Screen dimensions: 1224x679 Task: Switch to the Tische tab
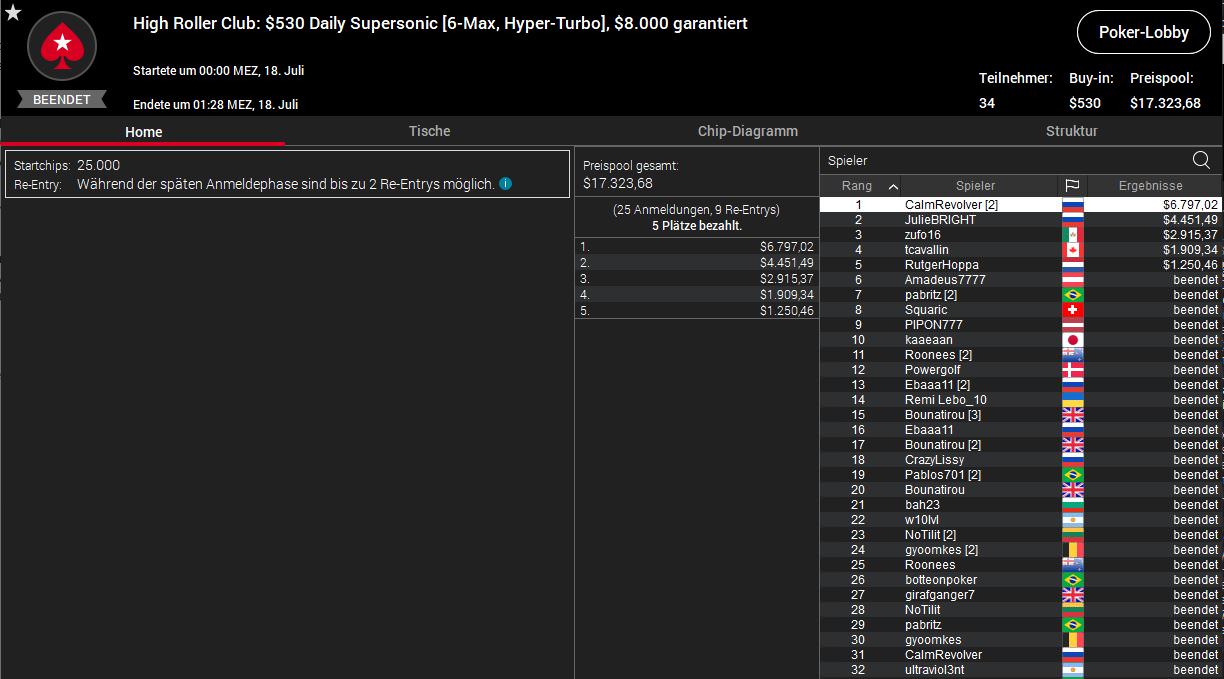tap(429, 131)
